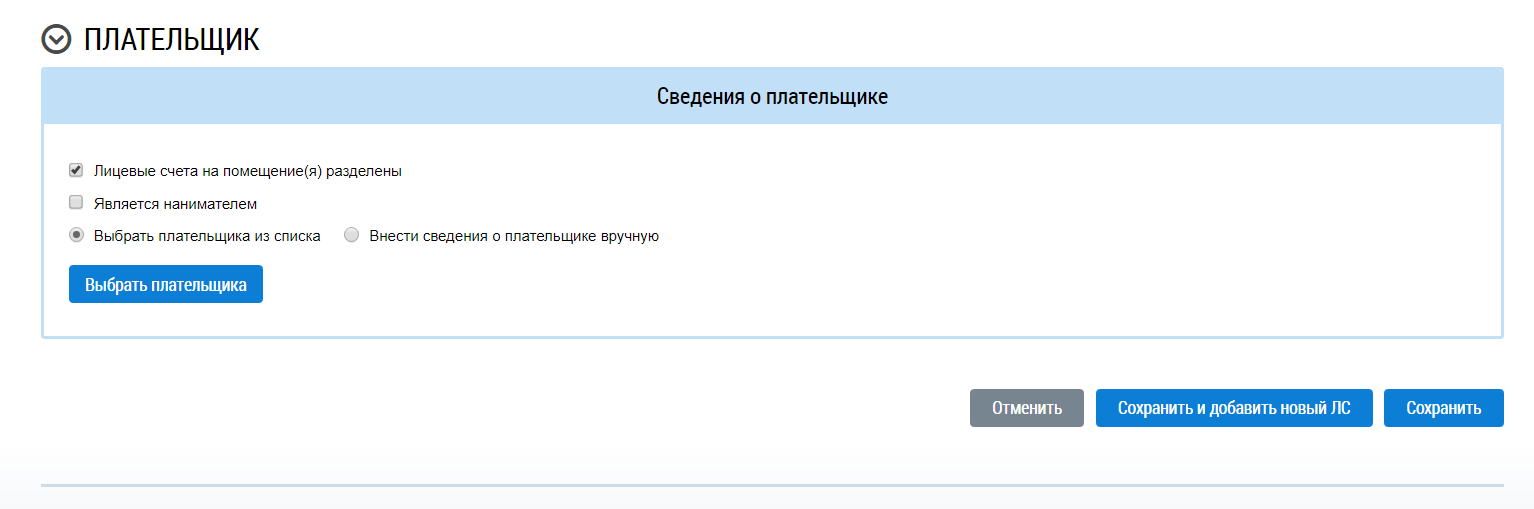Click the ПЛАТЕЛЬЩИК section heading text
The image size is (1534, 509).
171,39
